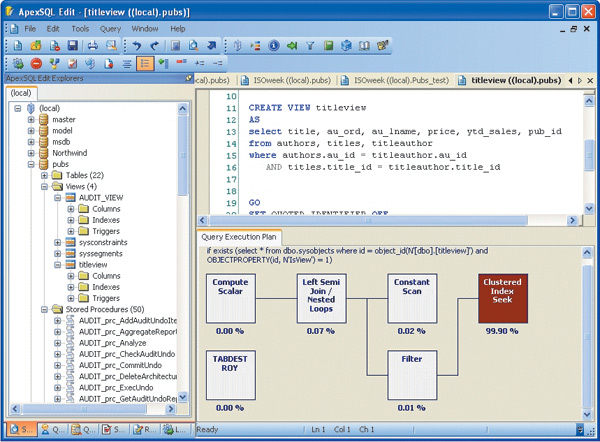Click the Redo arrow icon

155,46
